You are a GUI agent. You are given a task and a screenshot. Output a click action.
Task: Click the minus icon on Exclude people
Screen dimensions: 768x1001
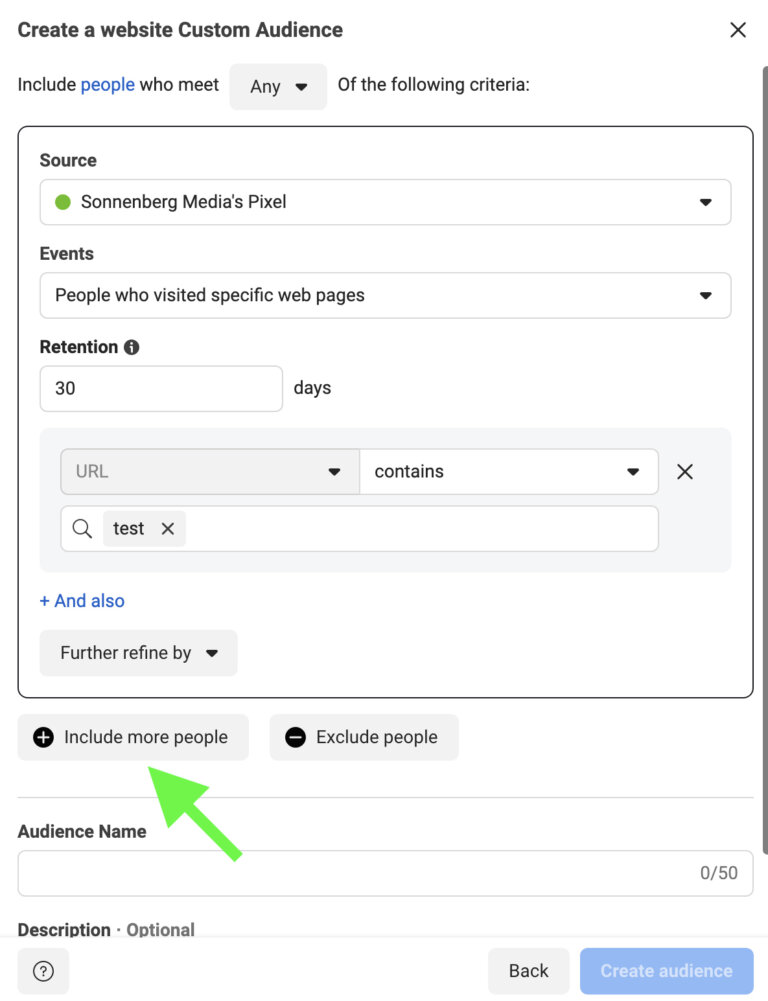pos(295,737)
